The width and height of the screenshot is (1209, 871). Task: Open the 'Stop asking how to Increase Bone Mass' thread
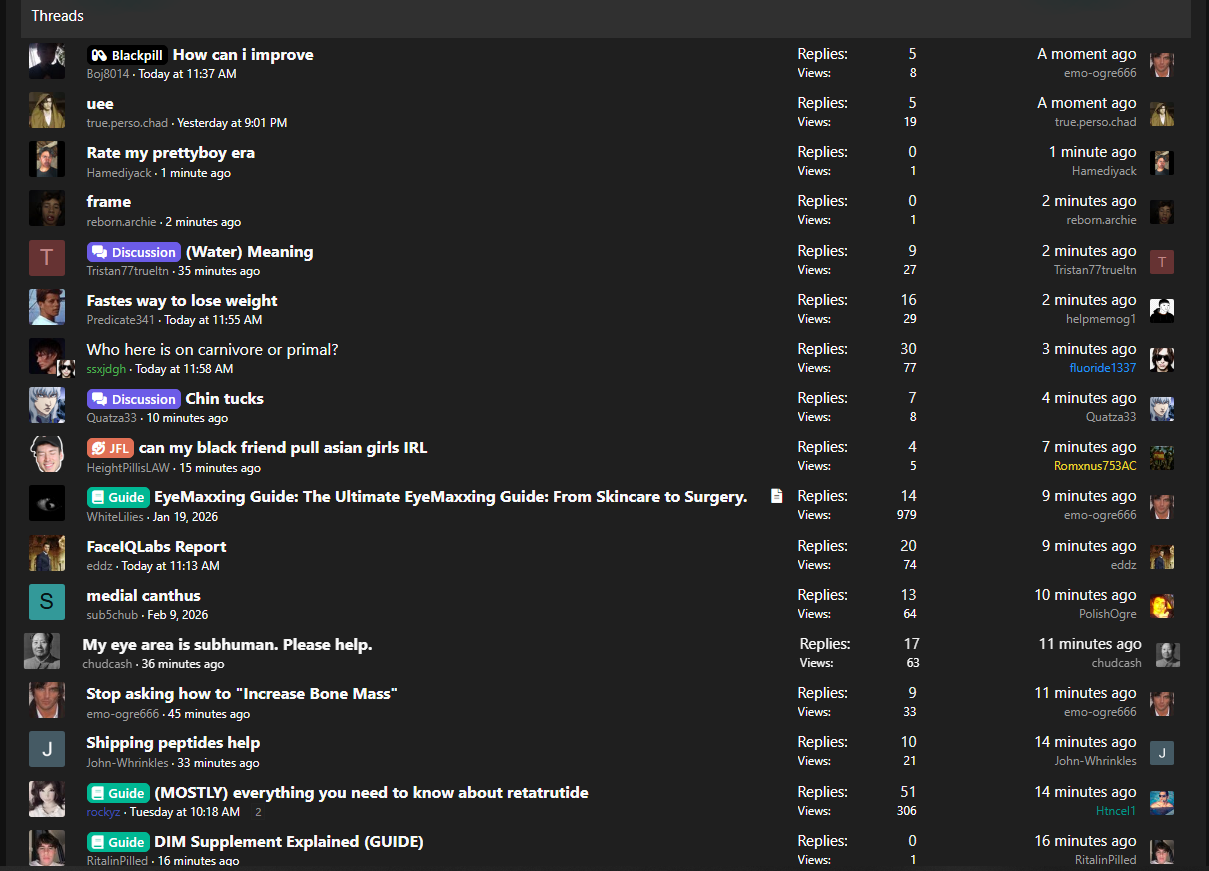[x=242, y=694]
